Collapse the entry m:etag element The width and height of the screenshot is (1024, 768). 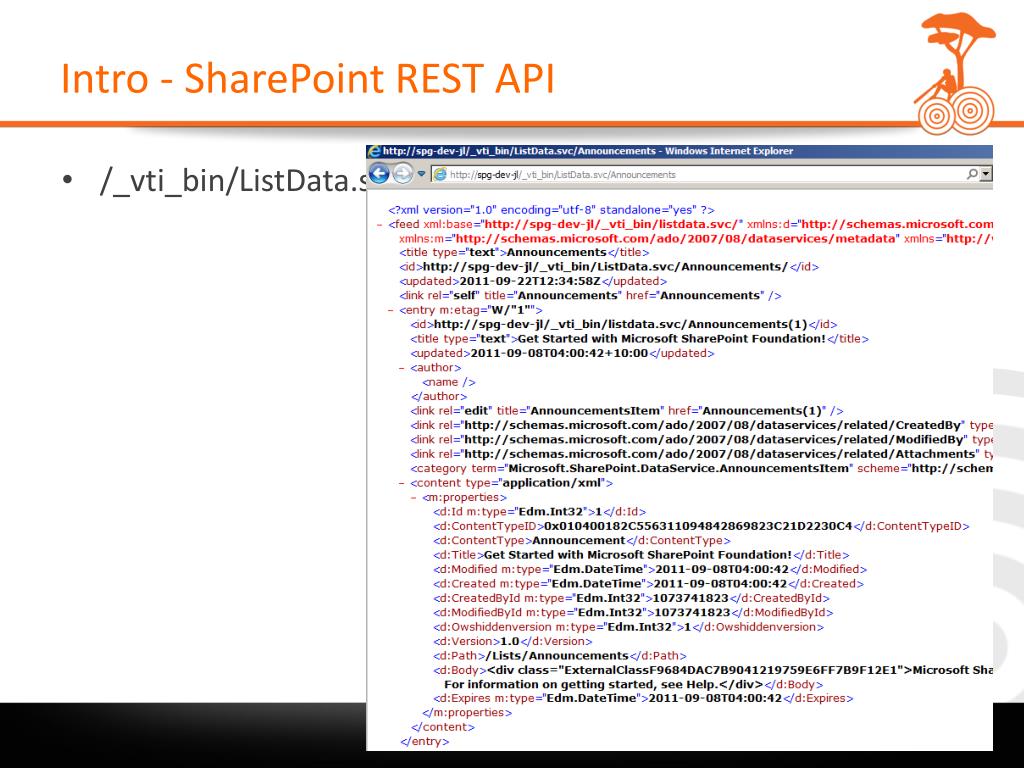[x=391, y=311]
